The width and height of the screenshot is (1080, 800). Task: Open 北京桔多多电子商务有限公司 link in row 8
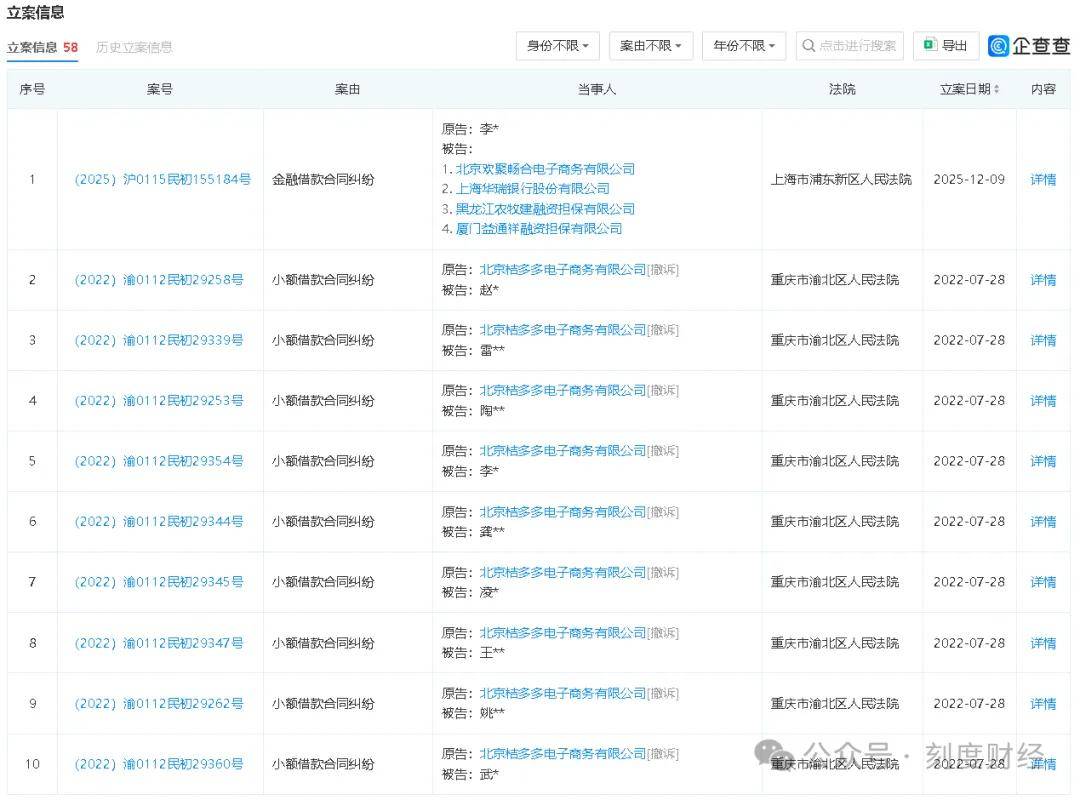tap(563, 633)
